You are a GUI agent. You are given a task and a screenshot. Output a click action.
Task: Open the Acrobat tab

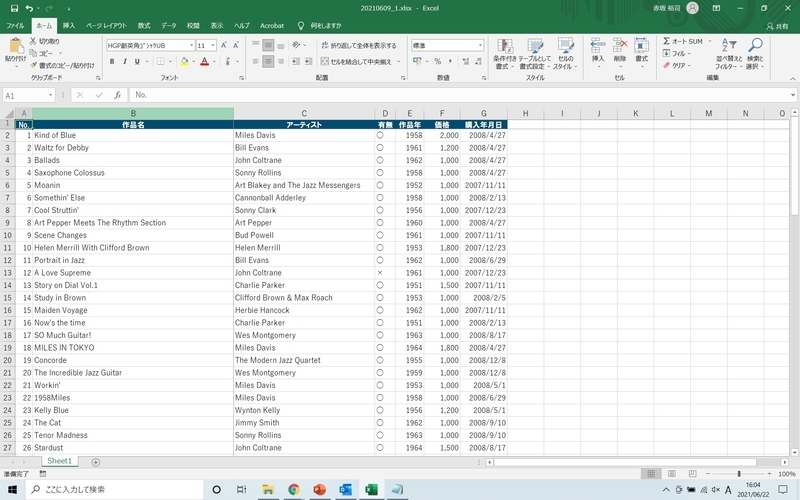pyautogui.click(x=272, y=26)
